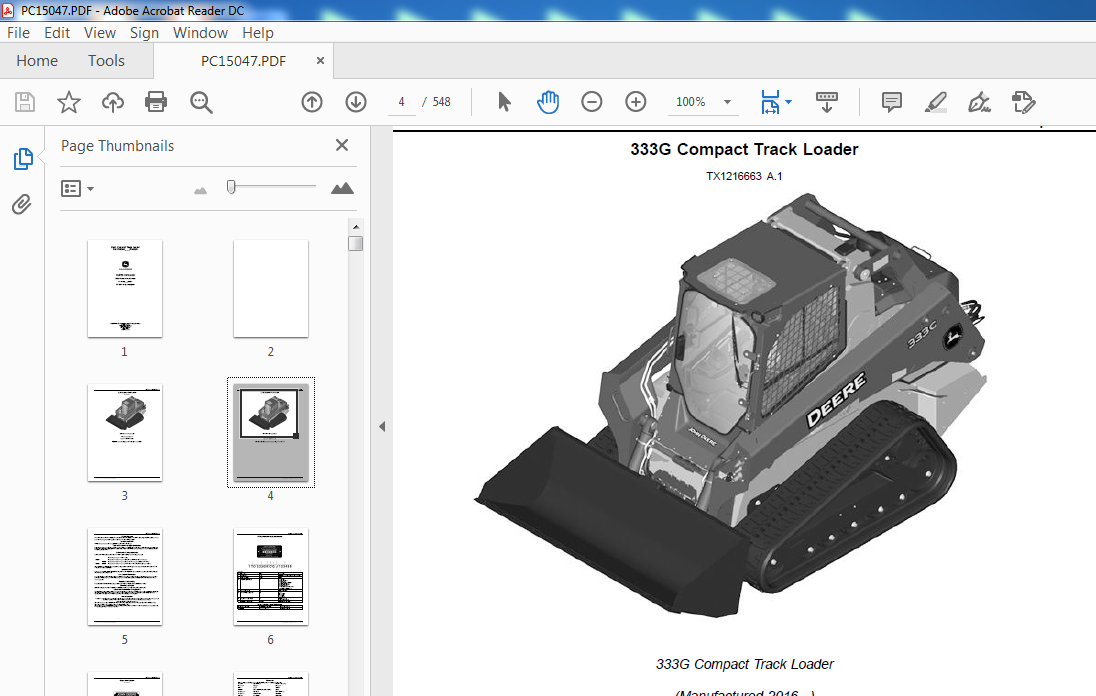1096x696 pixels.
Task: Activate the Hand pan tool
Action: coord(548,102)
